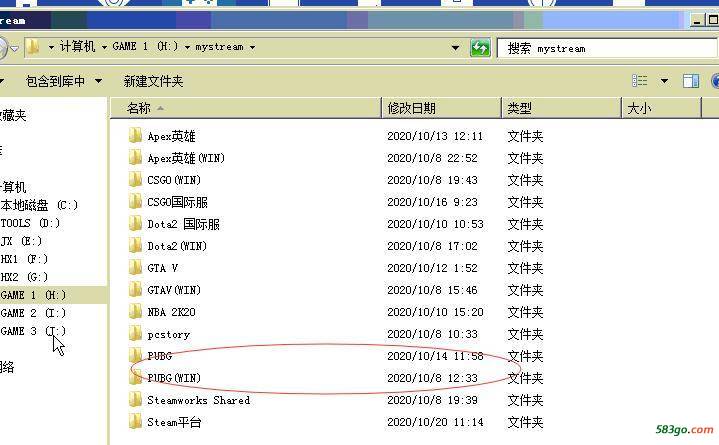Select the PUBG folder name

pos(160,356)
